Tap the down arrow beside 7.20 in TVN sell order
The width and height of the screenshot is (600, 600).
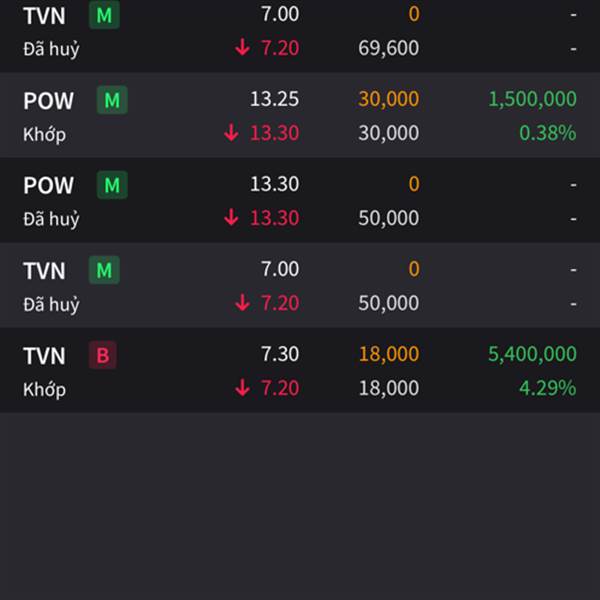[242, 388]
